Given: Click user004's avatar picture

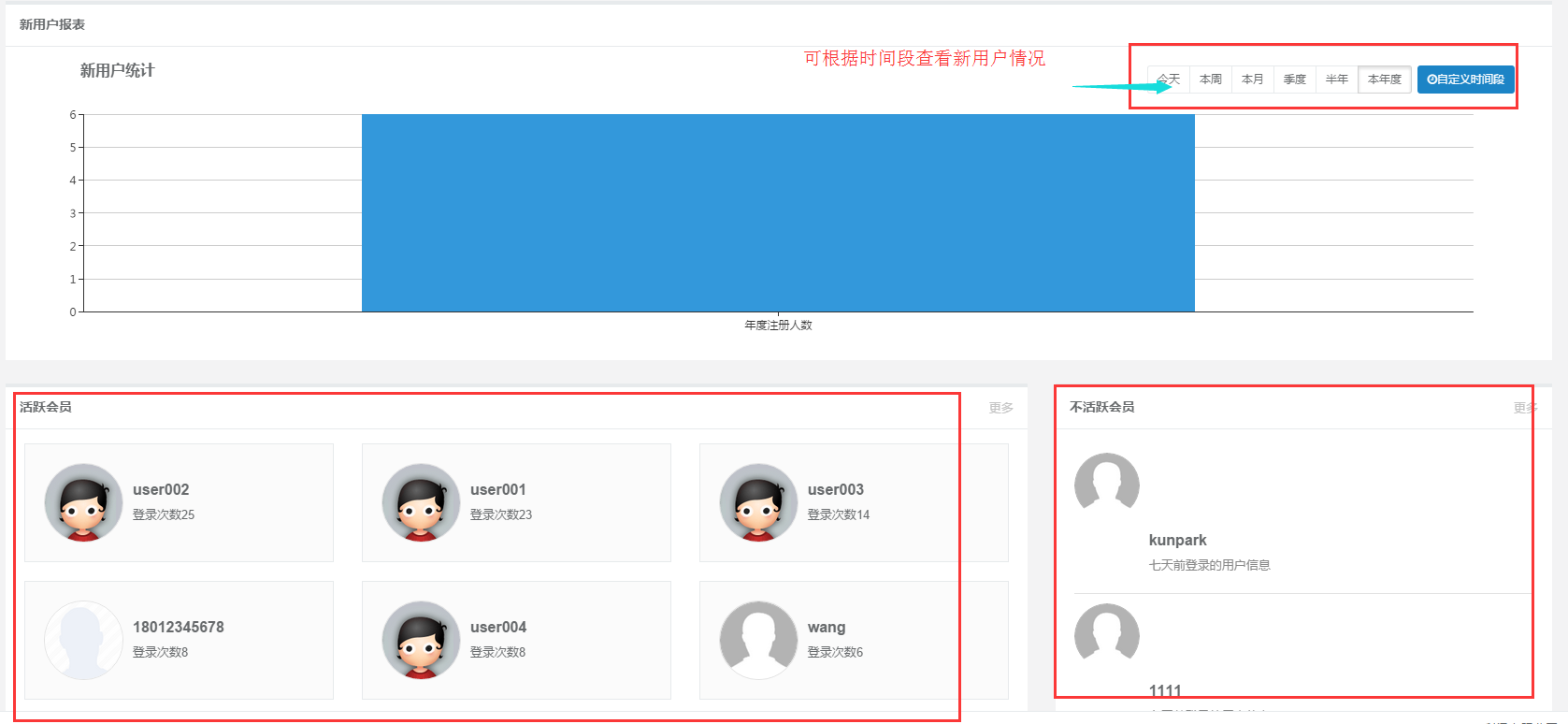Looking at the screenshot, I should coord(421,640).
